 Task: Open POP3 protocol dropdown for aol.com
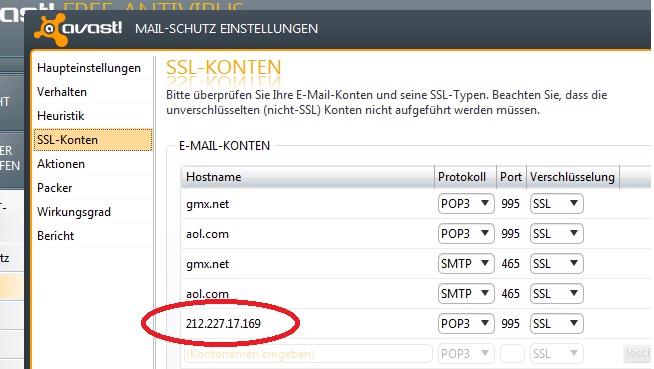click(x=466, y=234)
